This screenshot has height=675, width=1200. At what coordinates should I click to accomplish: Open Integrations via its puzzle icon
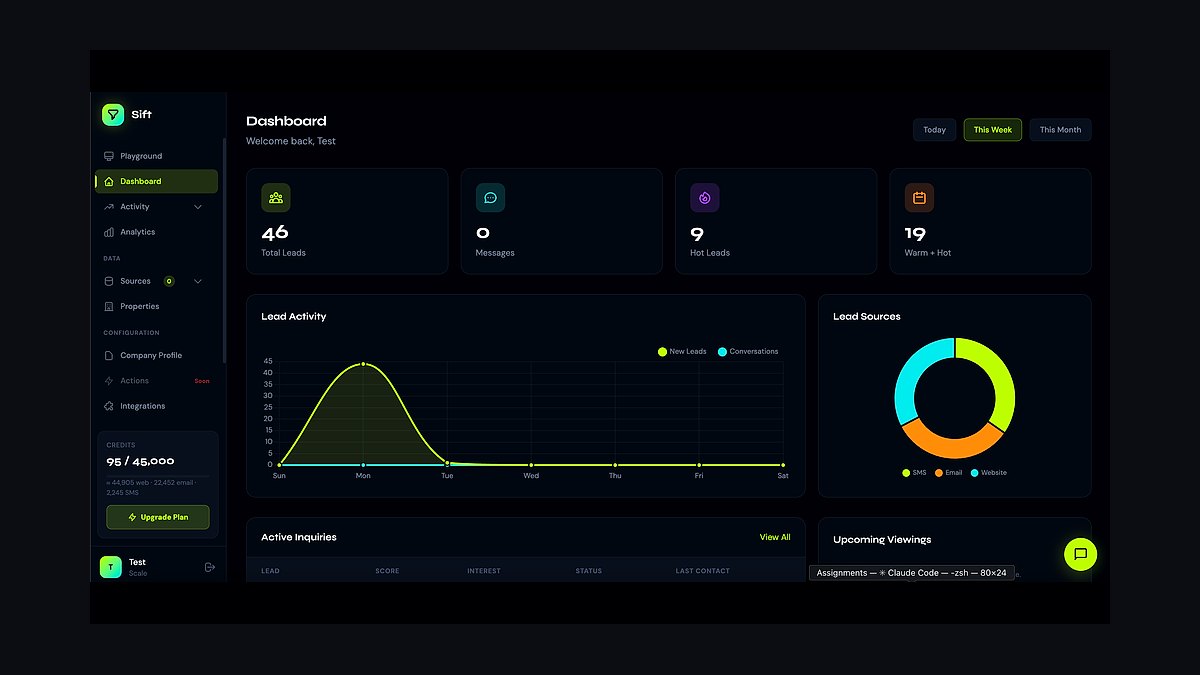(109, 406)
